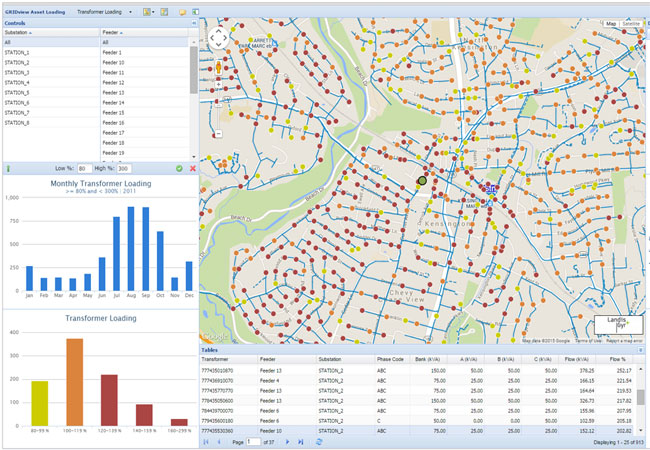Click the blue substation marker on map

(491, 189)
